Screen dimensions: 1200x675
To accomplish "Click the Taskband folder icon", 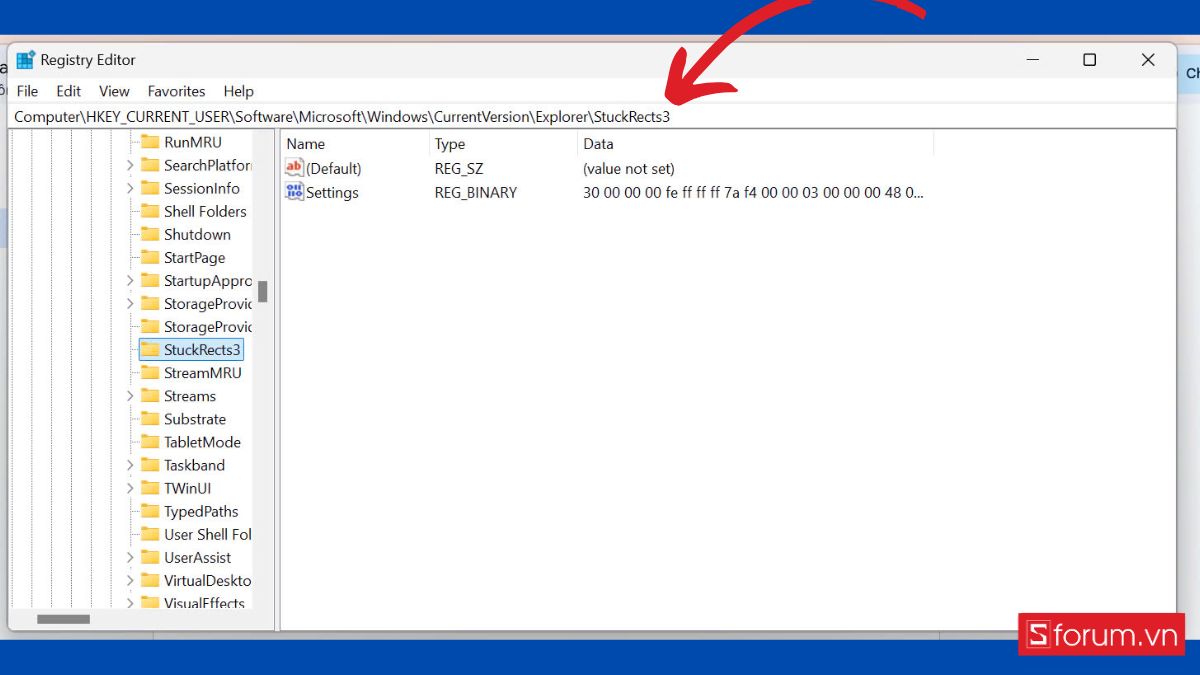I will click(150, 465).
